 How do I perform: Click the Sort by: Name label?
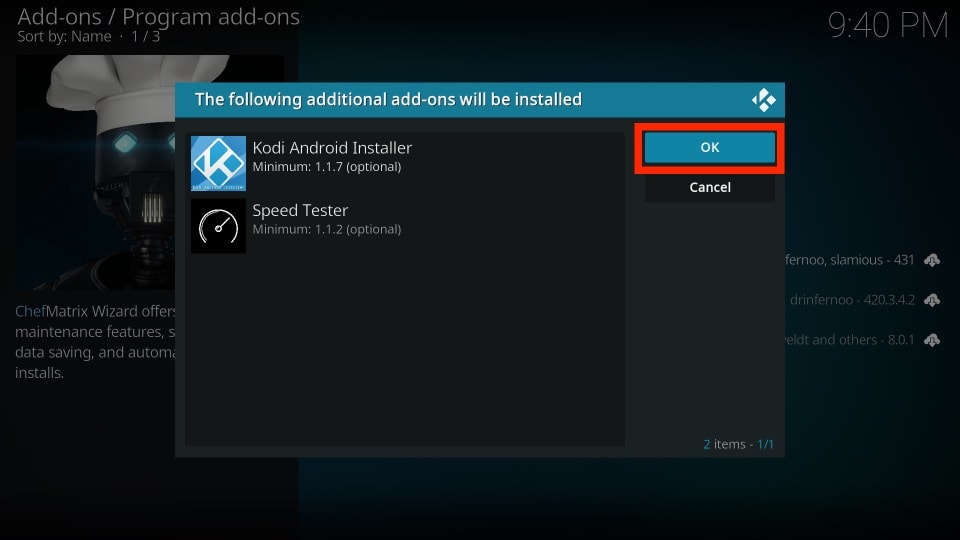64,37
